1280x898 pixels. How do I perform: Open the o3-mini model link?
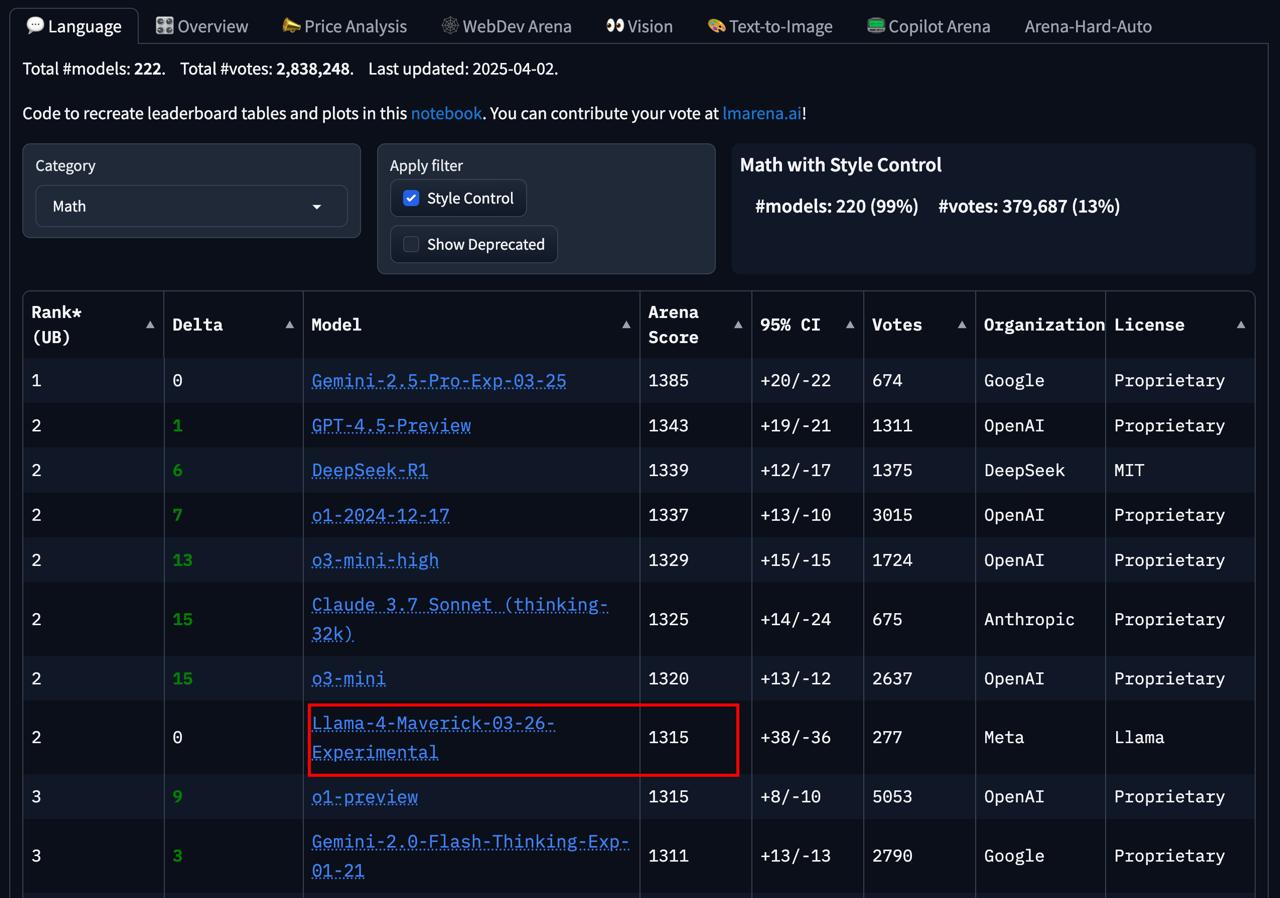[349, 678]
